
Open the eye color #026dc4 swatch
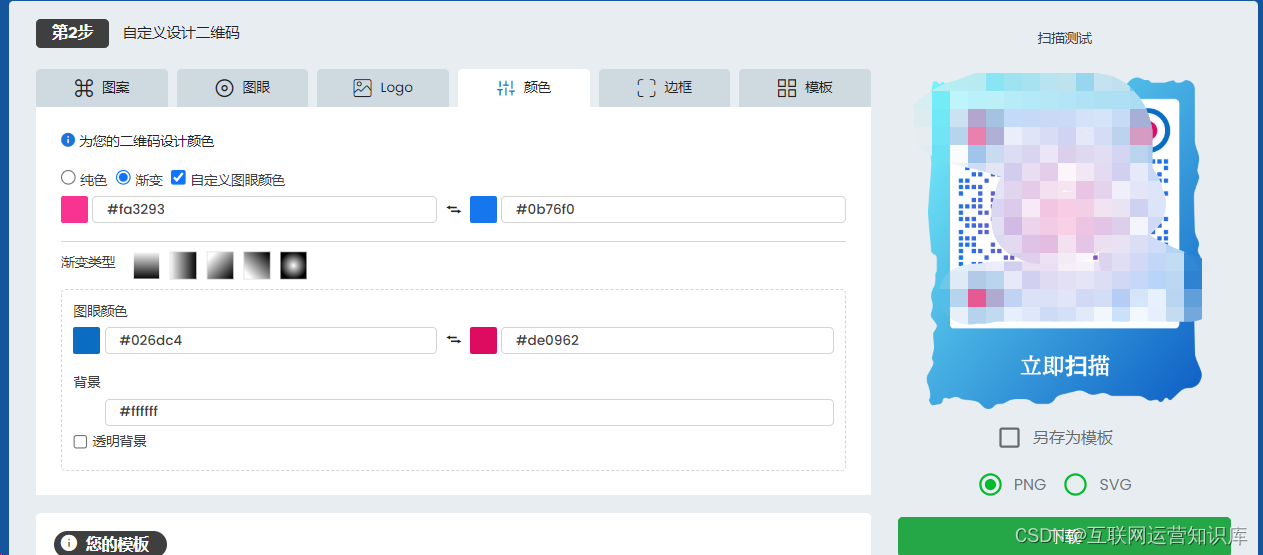[86, 340]
